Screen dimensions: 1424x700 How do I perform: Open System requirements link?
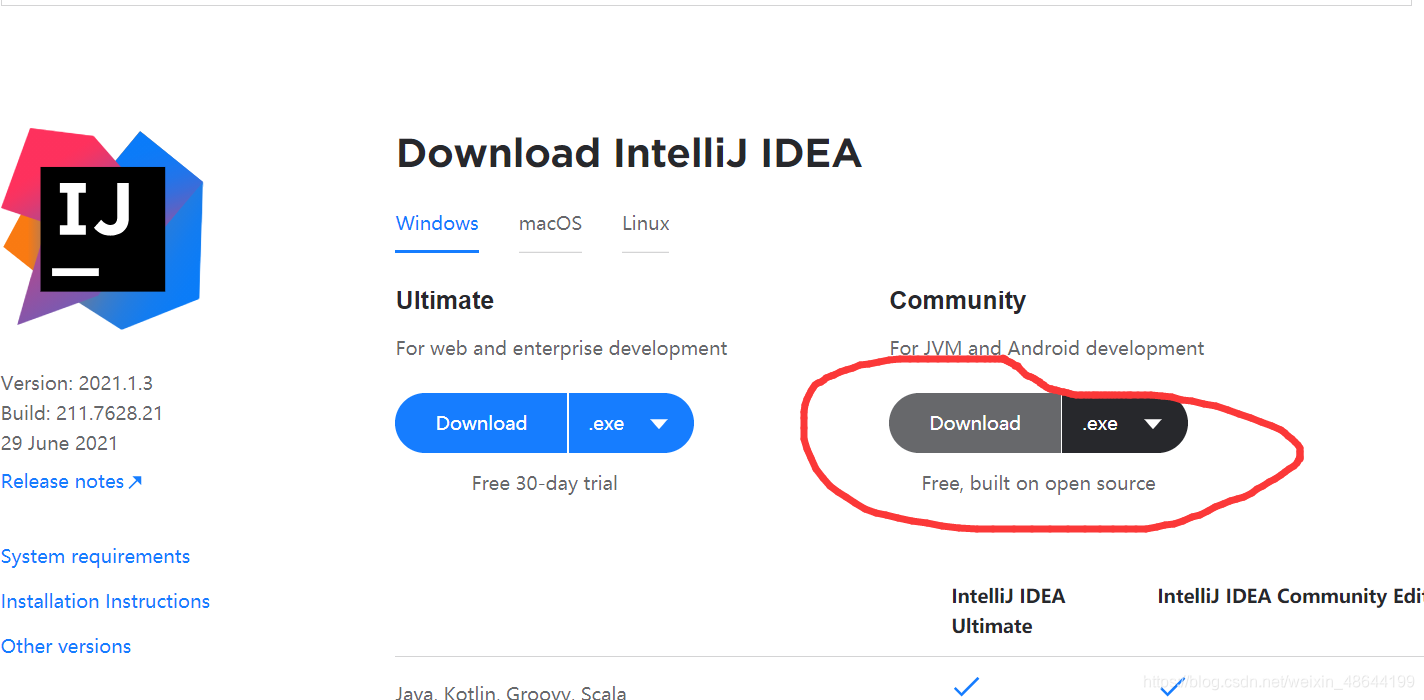click(96, 557)
